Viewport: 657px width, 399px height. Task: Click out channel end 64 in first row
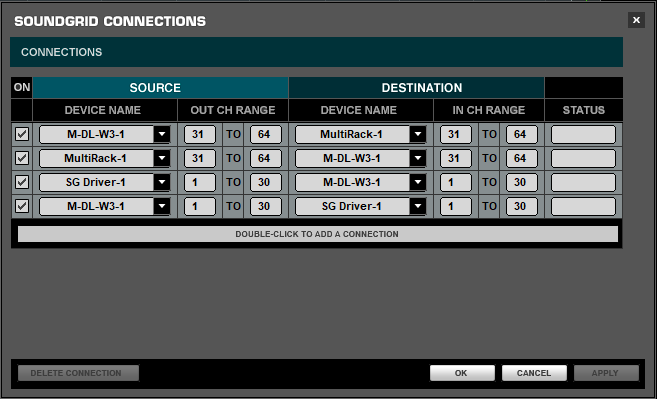click(x=266, y=135)
